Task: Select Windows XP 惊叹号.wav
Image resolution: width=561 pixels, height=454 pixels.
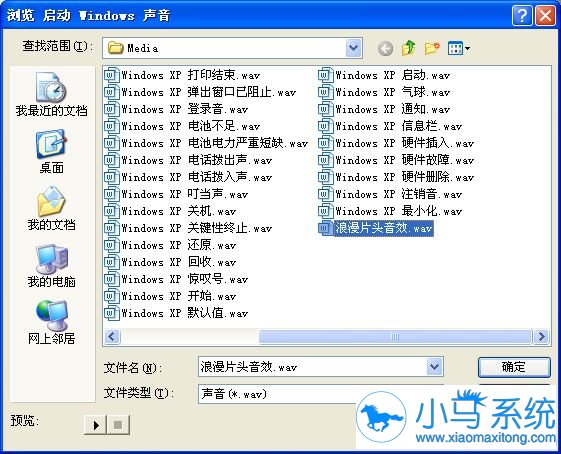Action: (x=176, y=279)
